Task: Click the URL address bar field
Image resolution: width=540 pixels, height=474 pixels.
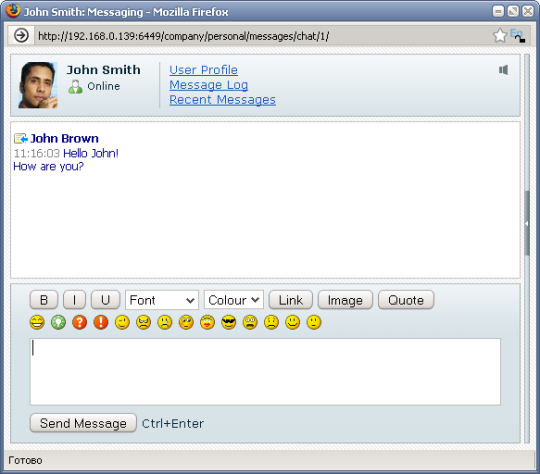Action: [262, 36]
